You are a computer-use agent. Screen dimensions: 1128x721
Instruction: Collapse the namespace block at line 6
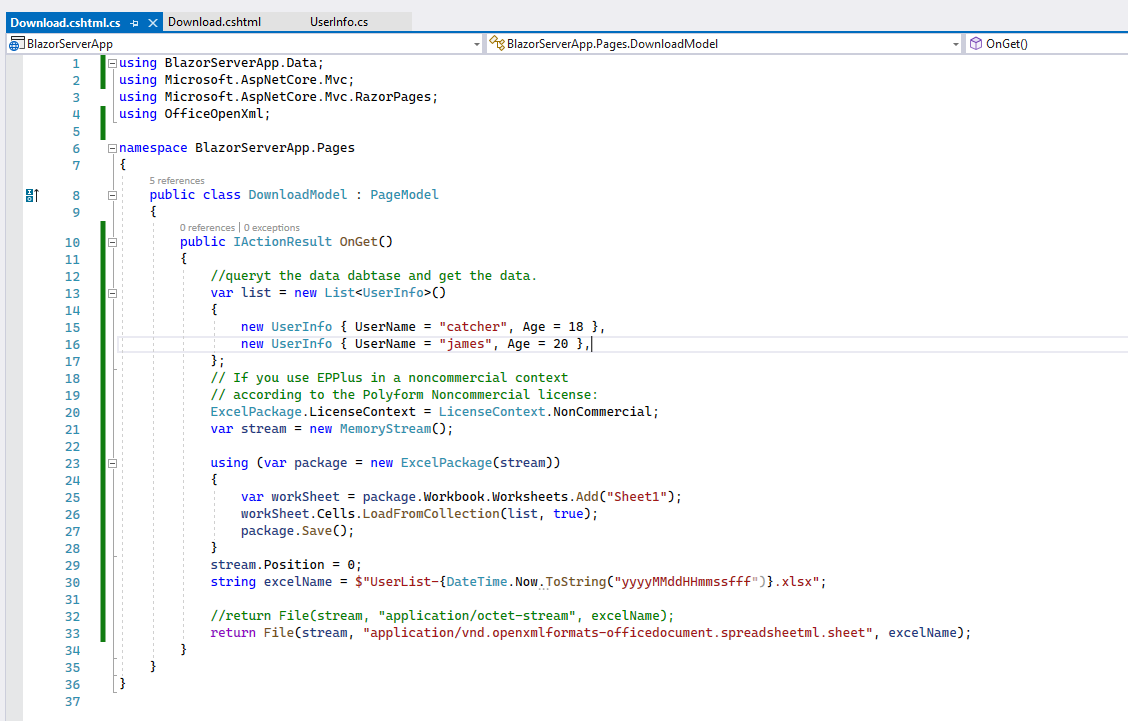point(112,148)
